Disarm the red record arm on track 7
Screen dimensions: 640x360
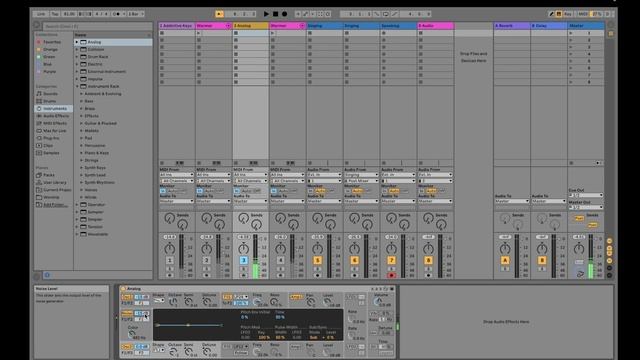point(391,276)
